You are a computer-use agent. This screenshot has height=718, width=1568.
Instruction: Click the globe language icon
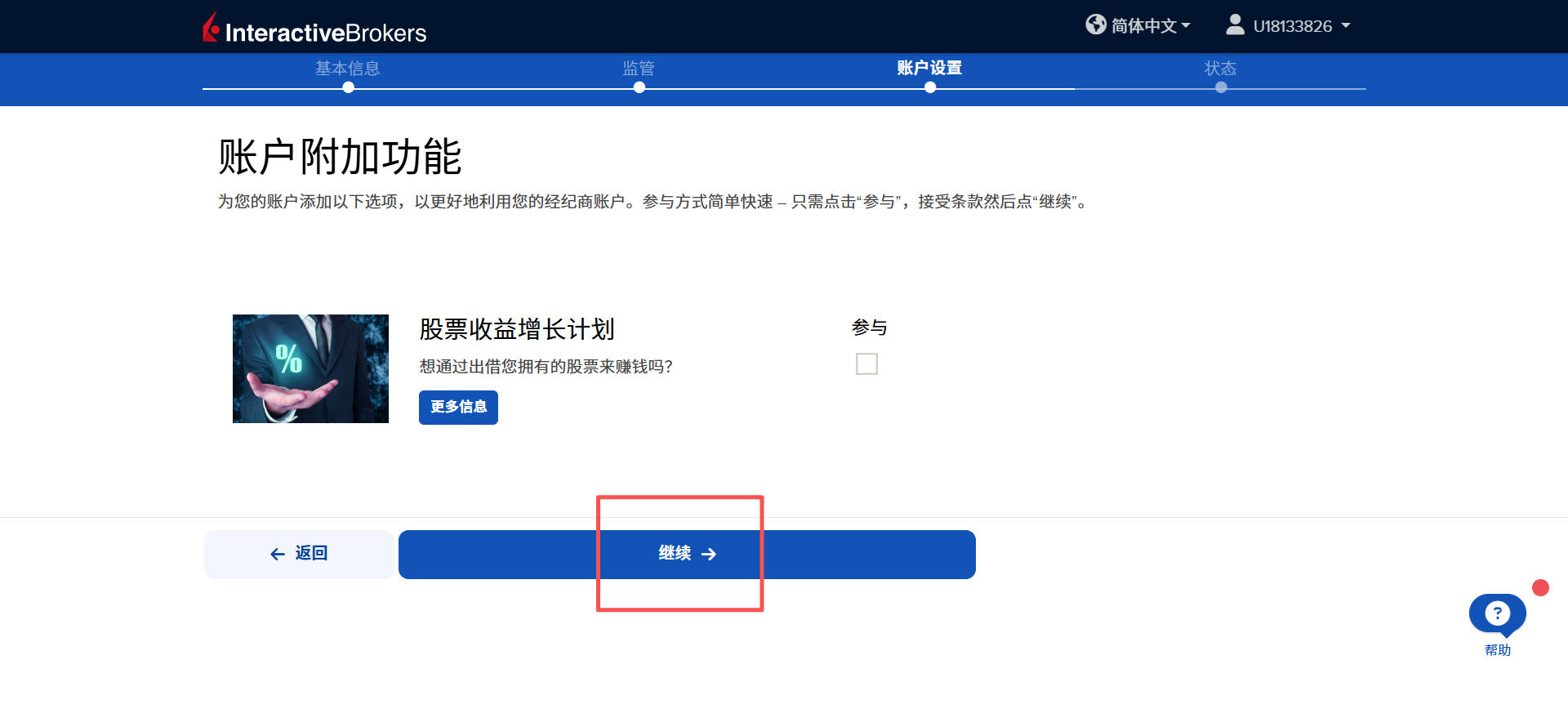[x=1095, y=25]
